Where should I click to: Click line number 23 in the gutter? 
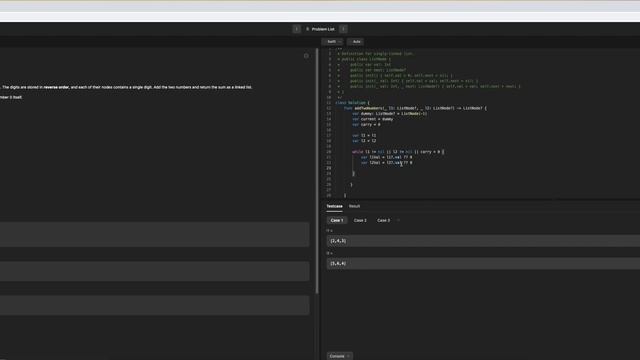[x=329, y=168]
